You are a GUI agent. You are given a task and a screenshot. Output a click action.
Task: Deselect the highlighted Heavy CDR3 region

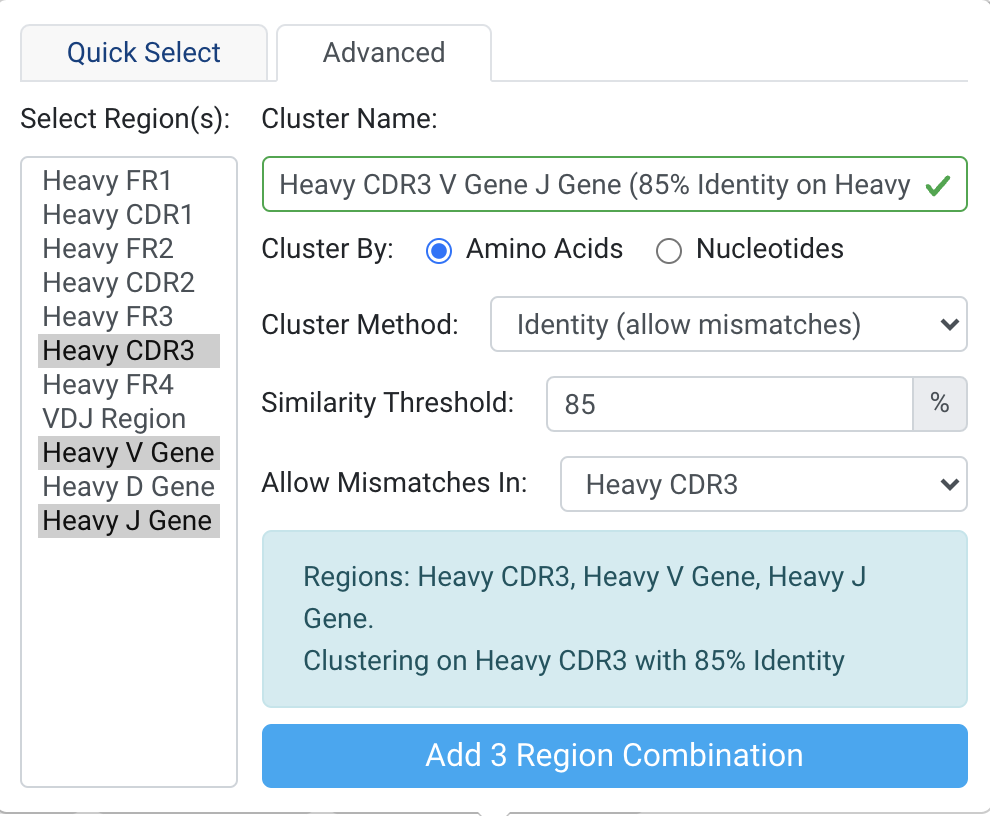(x=118, y=351)
